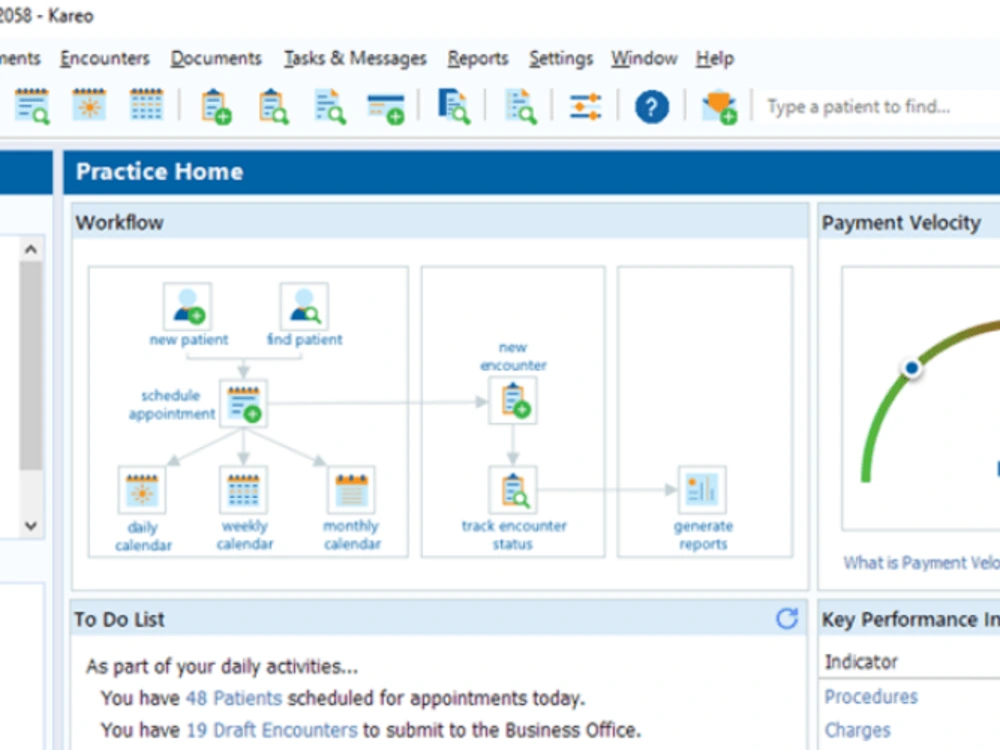This screenshot has width=1000, height=750.
Task: Click new payment card toolbar icon
Action: 386,108
